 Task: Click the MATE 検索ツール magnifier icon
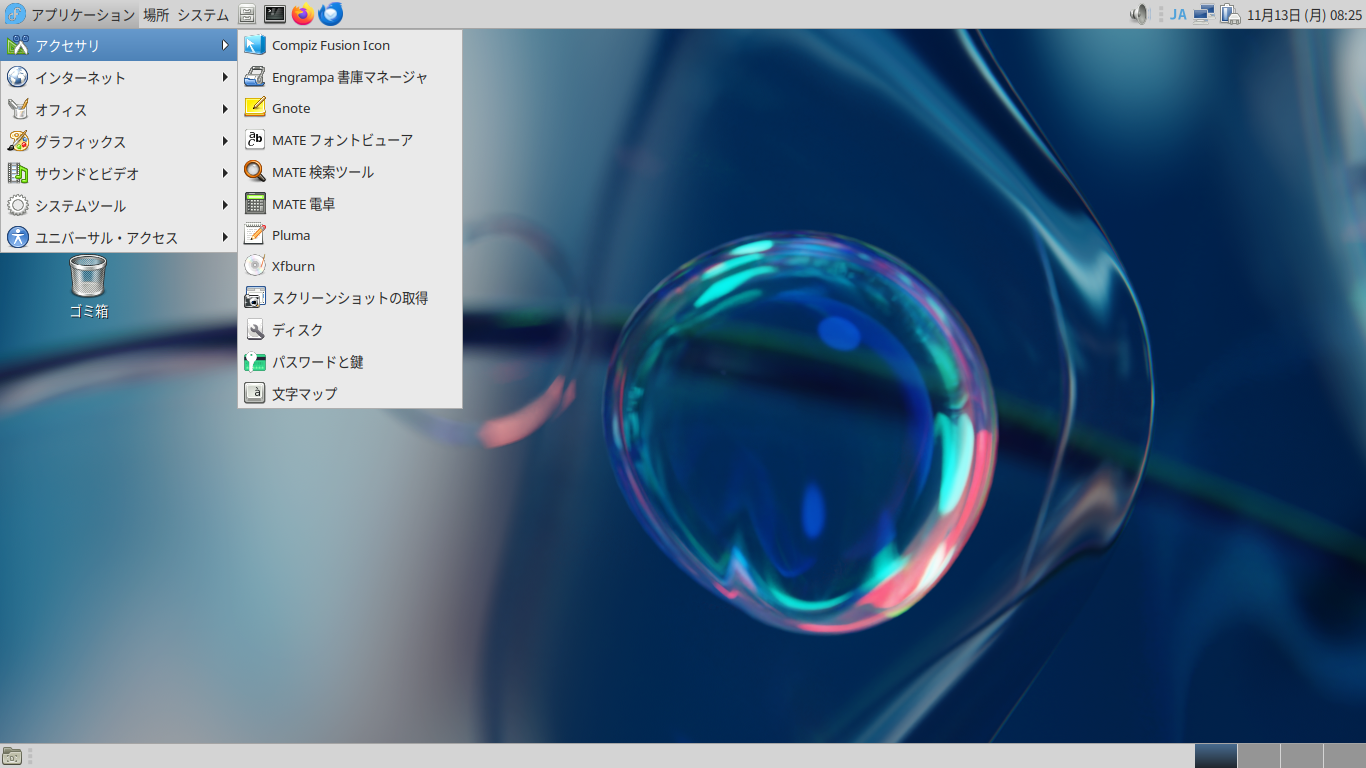pyautogui.click(x=255, y=172)
